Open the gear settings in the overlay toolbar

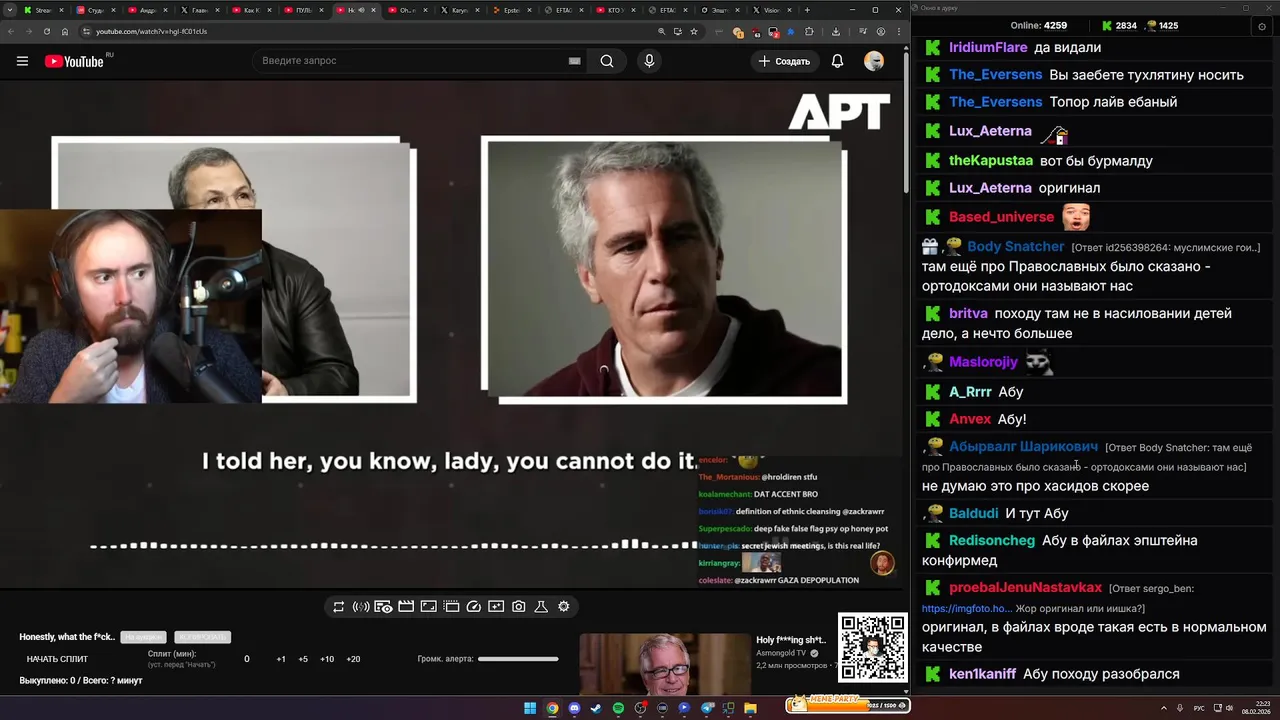[564, 606]
